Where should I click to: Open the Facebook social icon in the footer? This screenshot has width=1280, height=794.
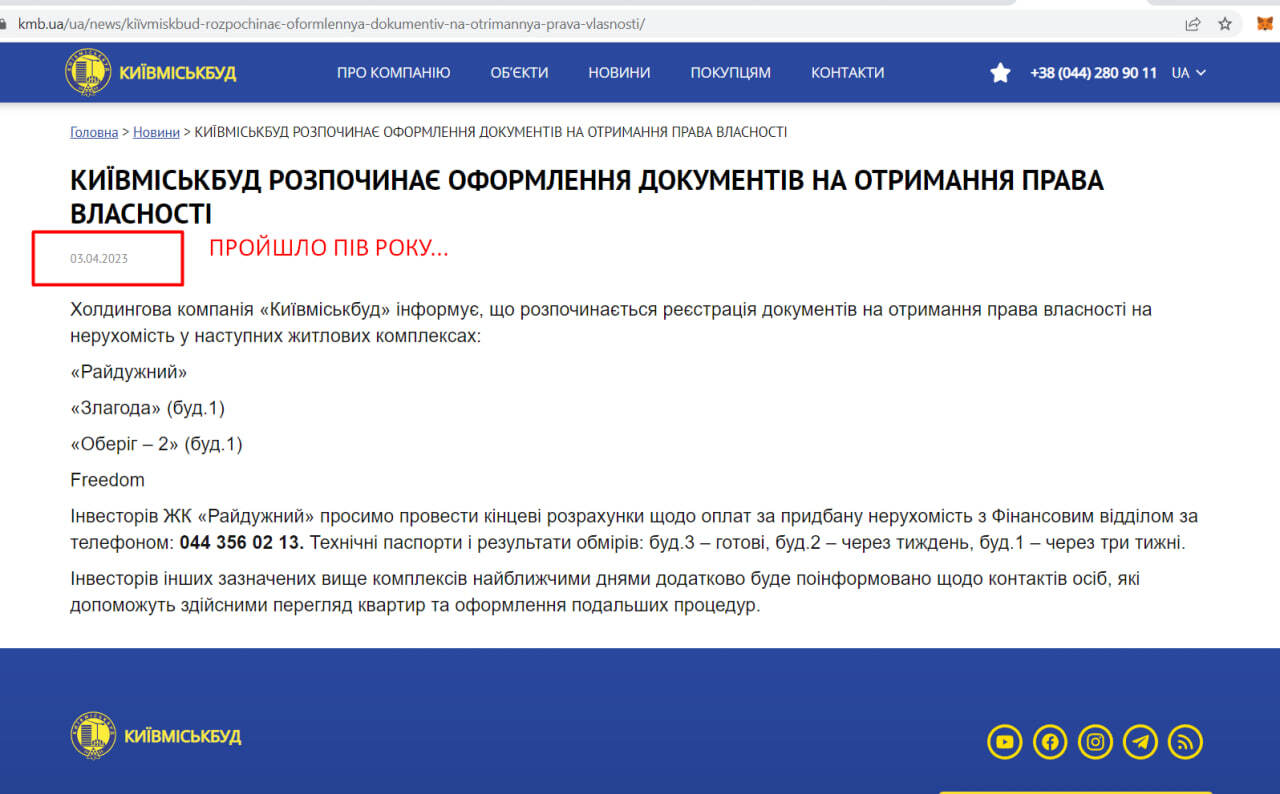click(x=1050, y=742)
